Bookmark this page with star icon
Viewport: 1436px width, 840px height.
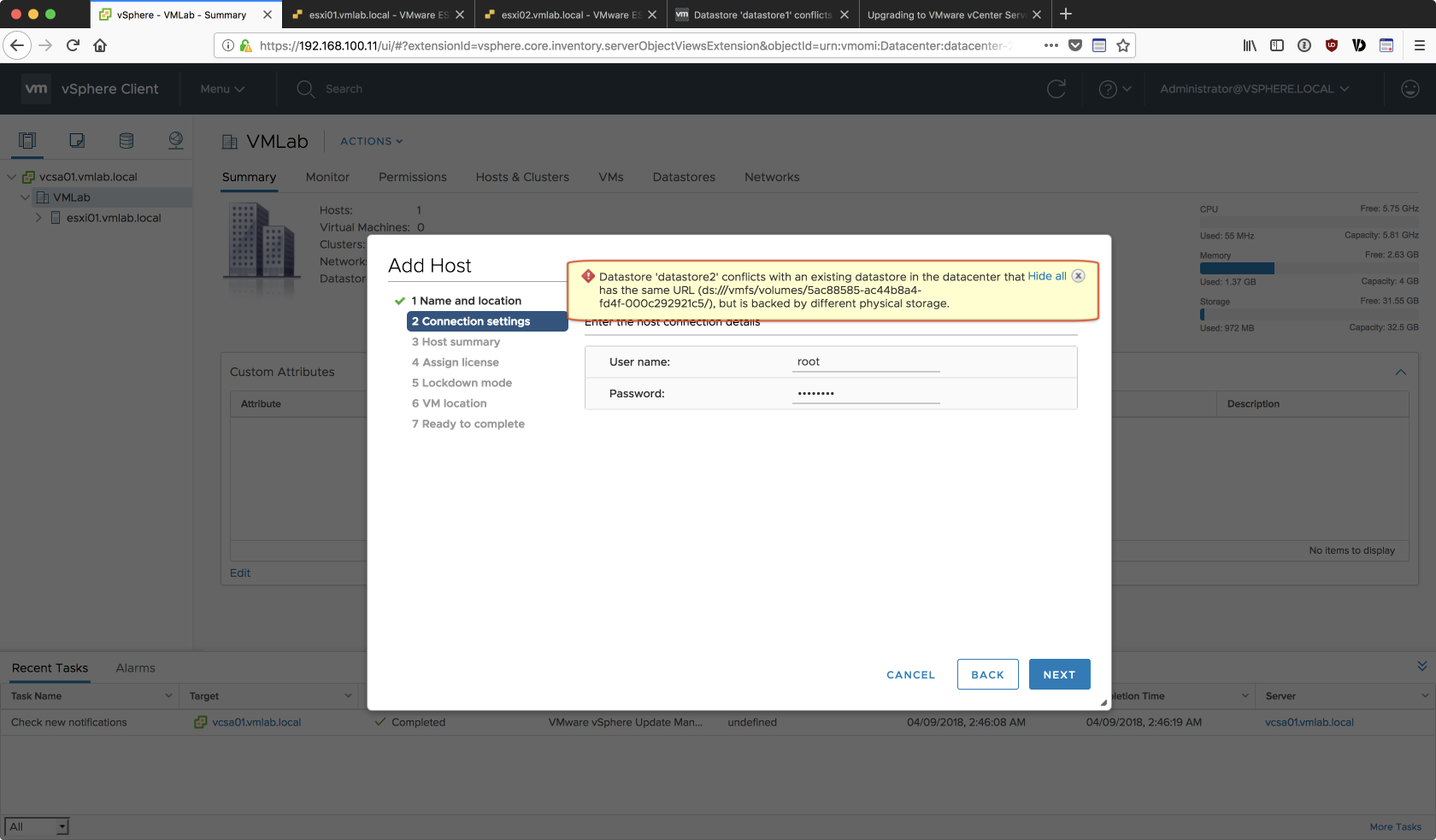click(1123, 45)
